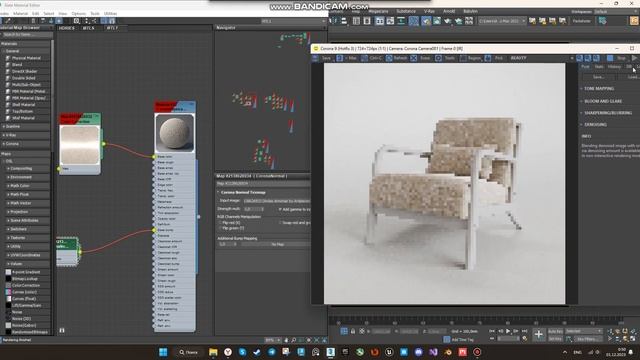Viewport: 640px width, 360px height.
Task: Open the V-Ray menu in 3ds Max
Action: point(429,11)
